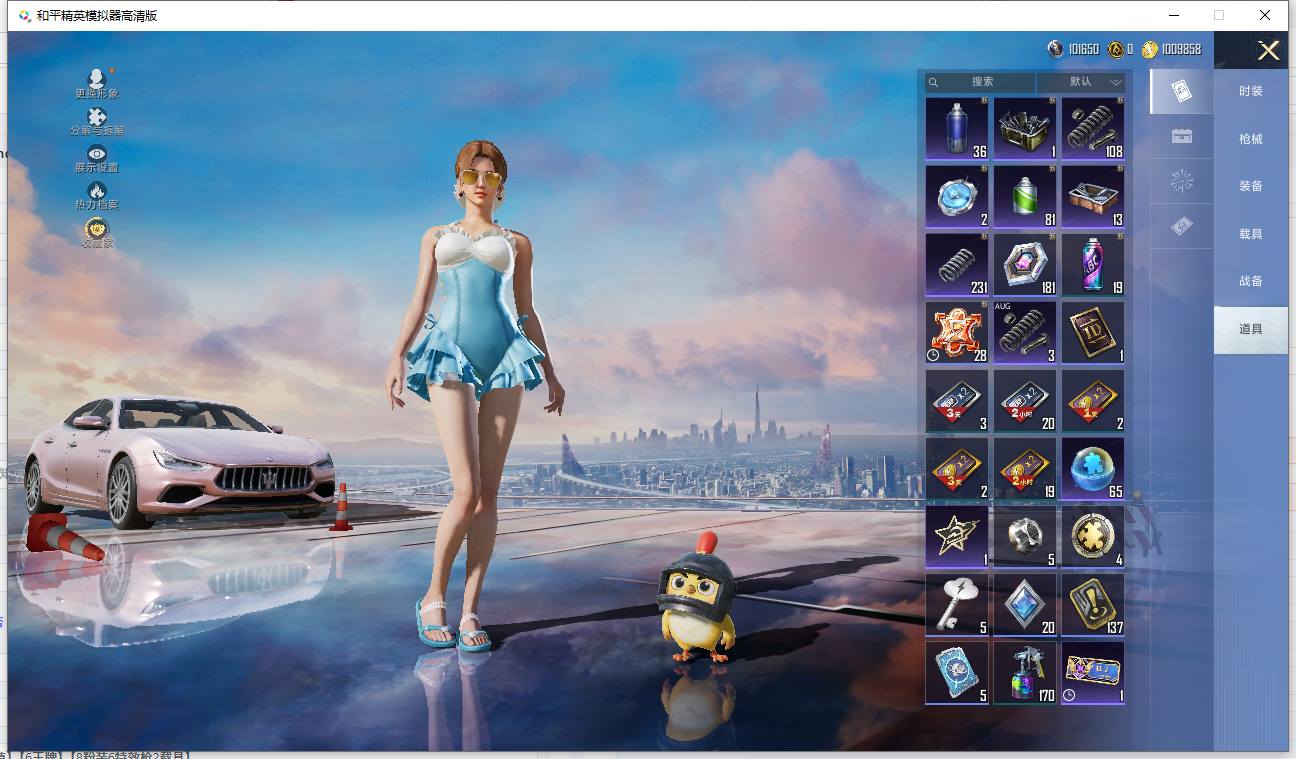Select the ticket sub-category tab
This screenshot has width=1296, height=759.
[1181, 227]
